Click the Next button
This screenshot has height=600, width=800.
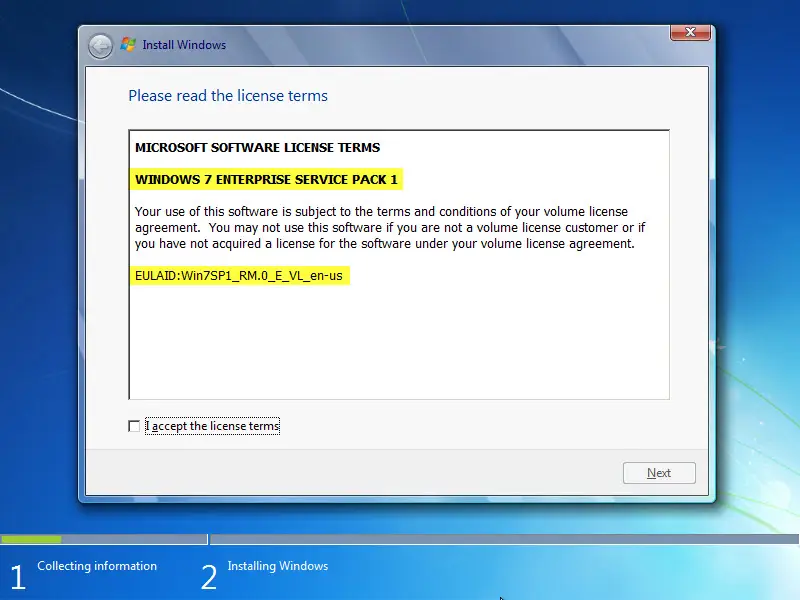659,473
